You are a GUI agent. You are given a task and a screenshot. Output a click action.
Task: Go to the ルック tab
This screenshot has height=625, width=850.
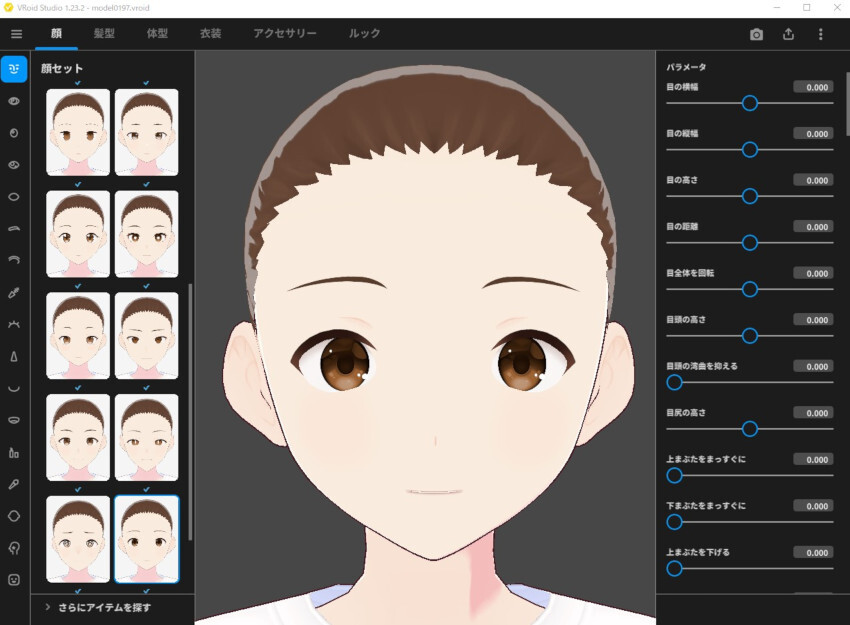[364, 34]
